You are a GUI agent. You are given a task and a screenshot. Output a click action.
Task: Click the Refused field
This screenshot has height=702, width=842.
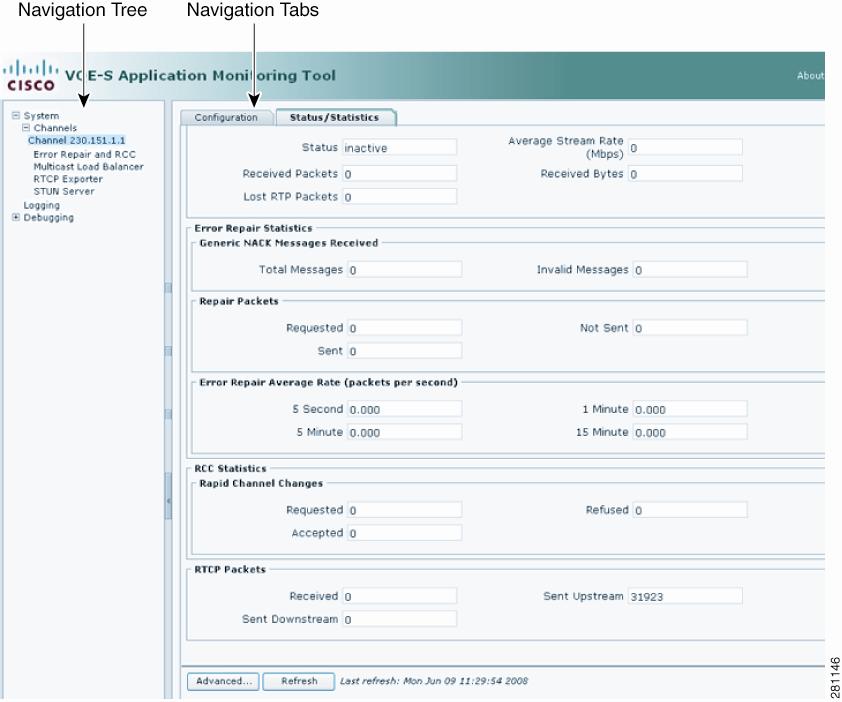691,510
